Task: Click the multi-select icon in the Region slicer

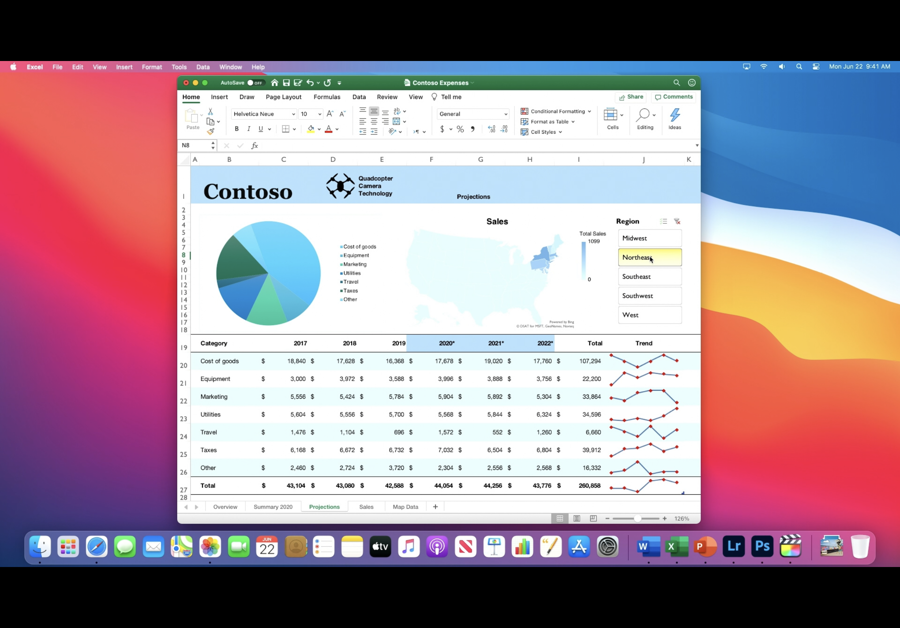Action: pos(664,221)
